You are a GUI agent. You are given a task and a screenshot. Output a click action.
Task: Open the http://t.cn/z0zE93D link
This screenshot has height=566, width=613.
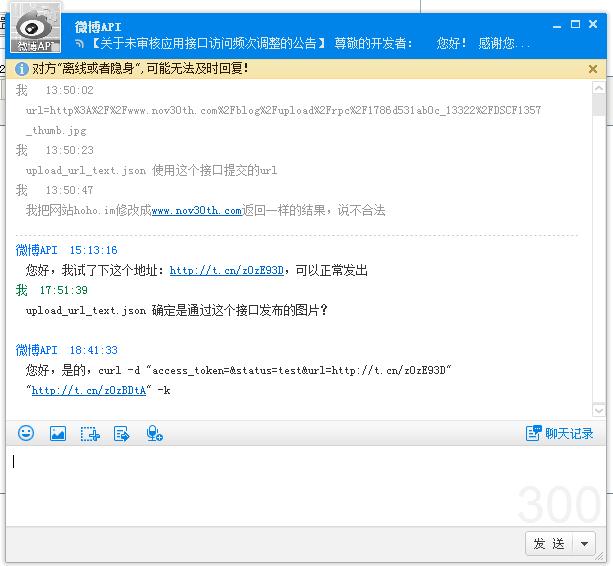coord(226,270)
